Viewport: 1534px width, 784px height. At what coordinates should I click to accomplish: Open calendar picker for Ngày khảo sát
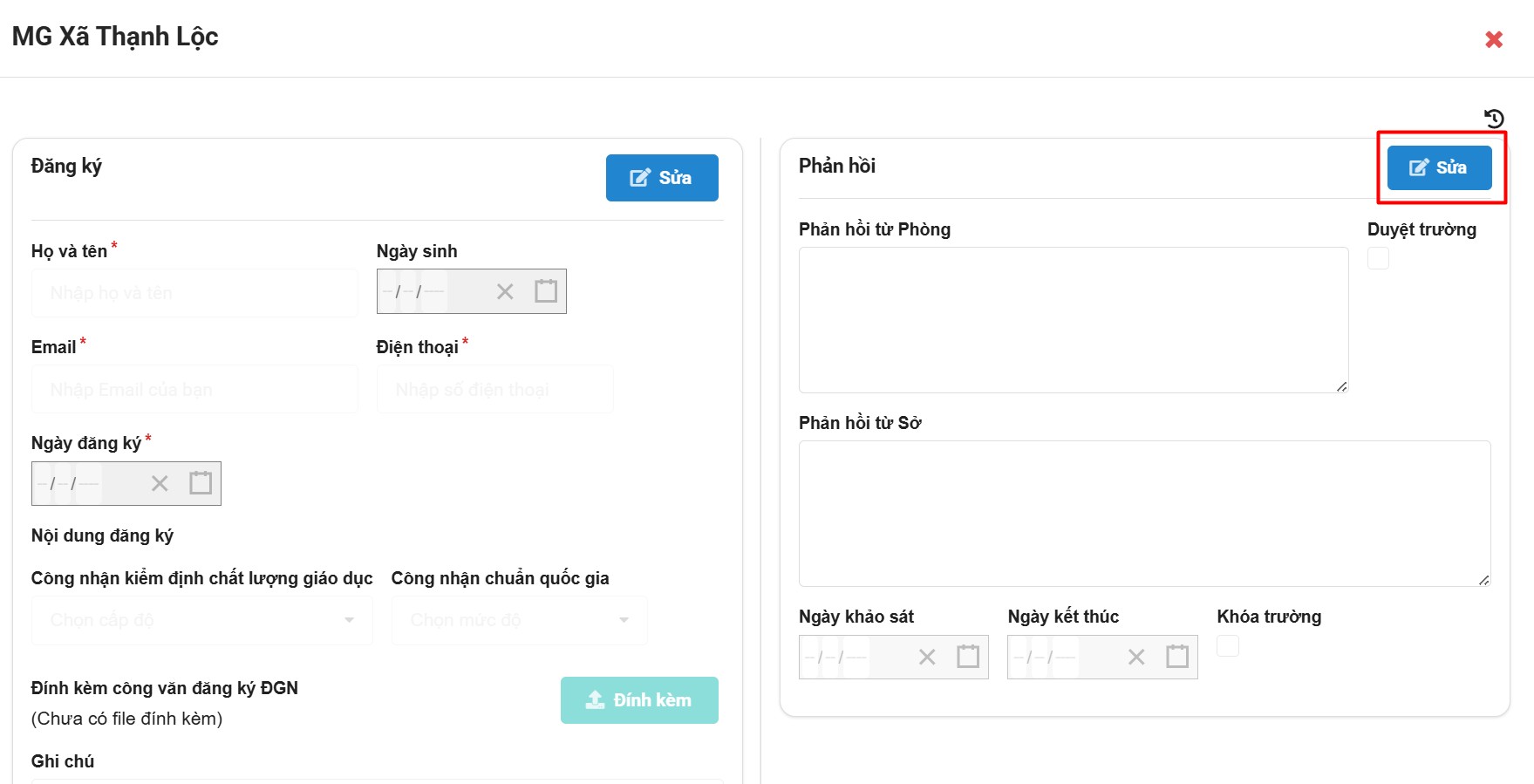968,657
